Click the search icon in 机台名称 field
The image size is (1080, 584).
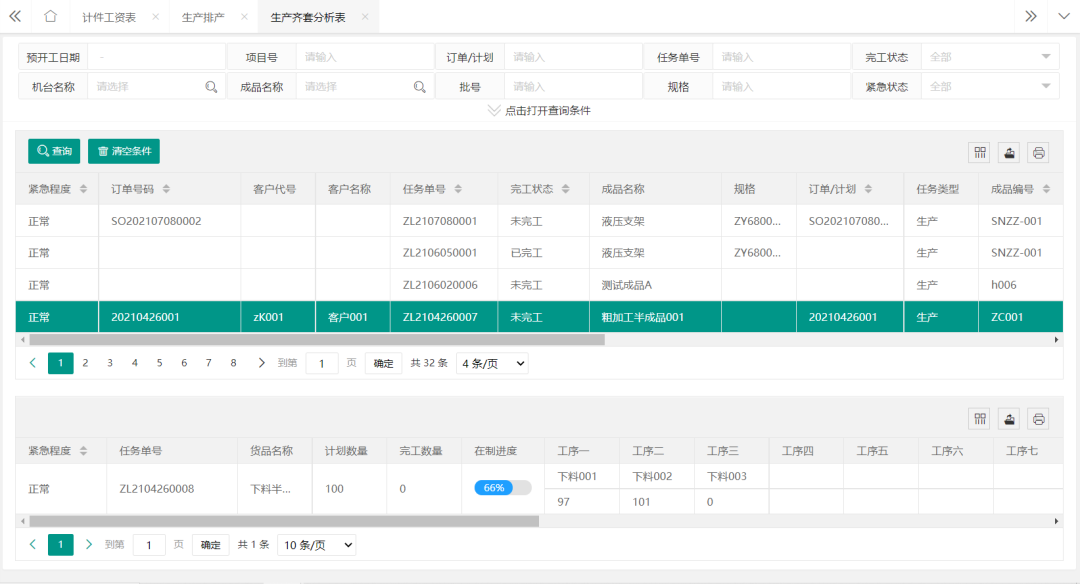pos(211,87)
